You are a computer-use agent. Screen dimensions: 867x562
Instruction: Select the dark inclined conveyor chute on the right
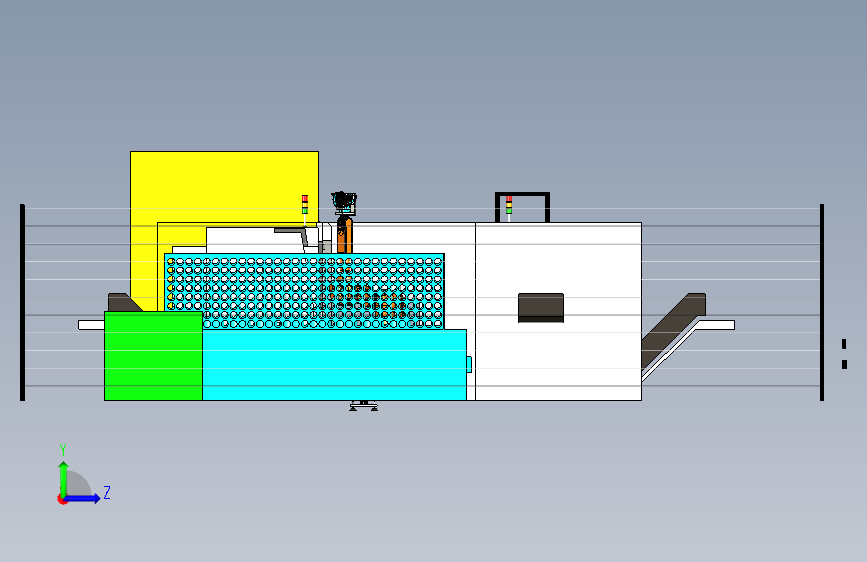(x=673, y=330)
